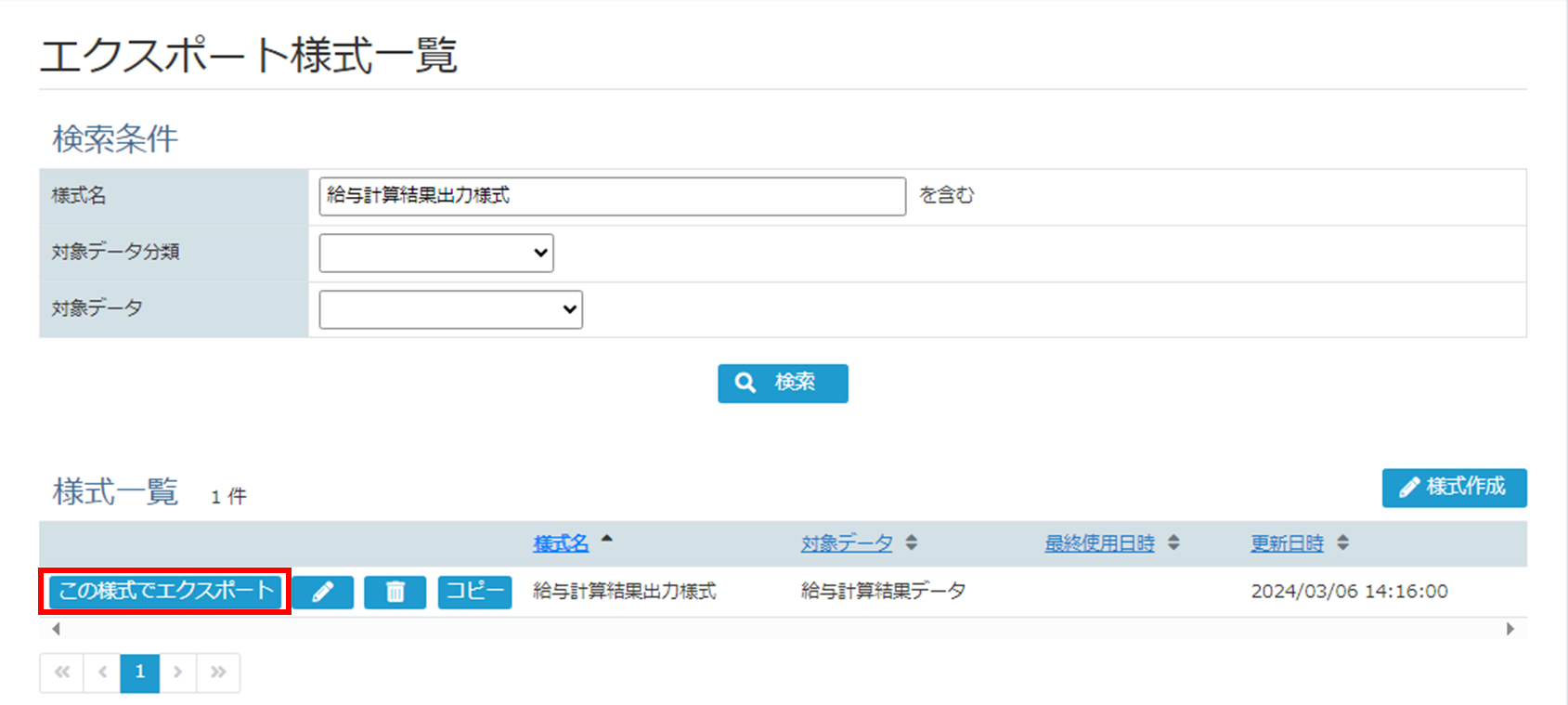Click the horizontal scrollbar right arrow
This screenshot has width=1568, height=705.
click(1510, 629)
